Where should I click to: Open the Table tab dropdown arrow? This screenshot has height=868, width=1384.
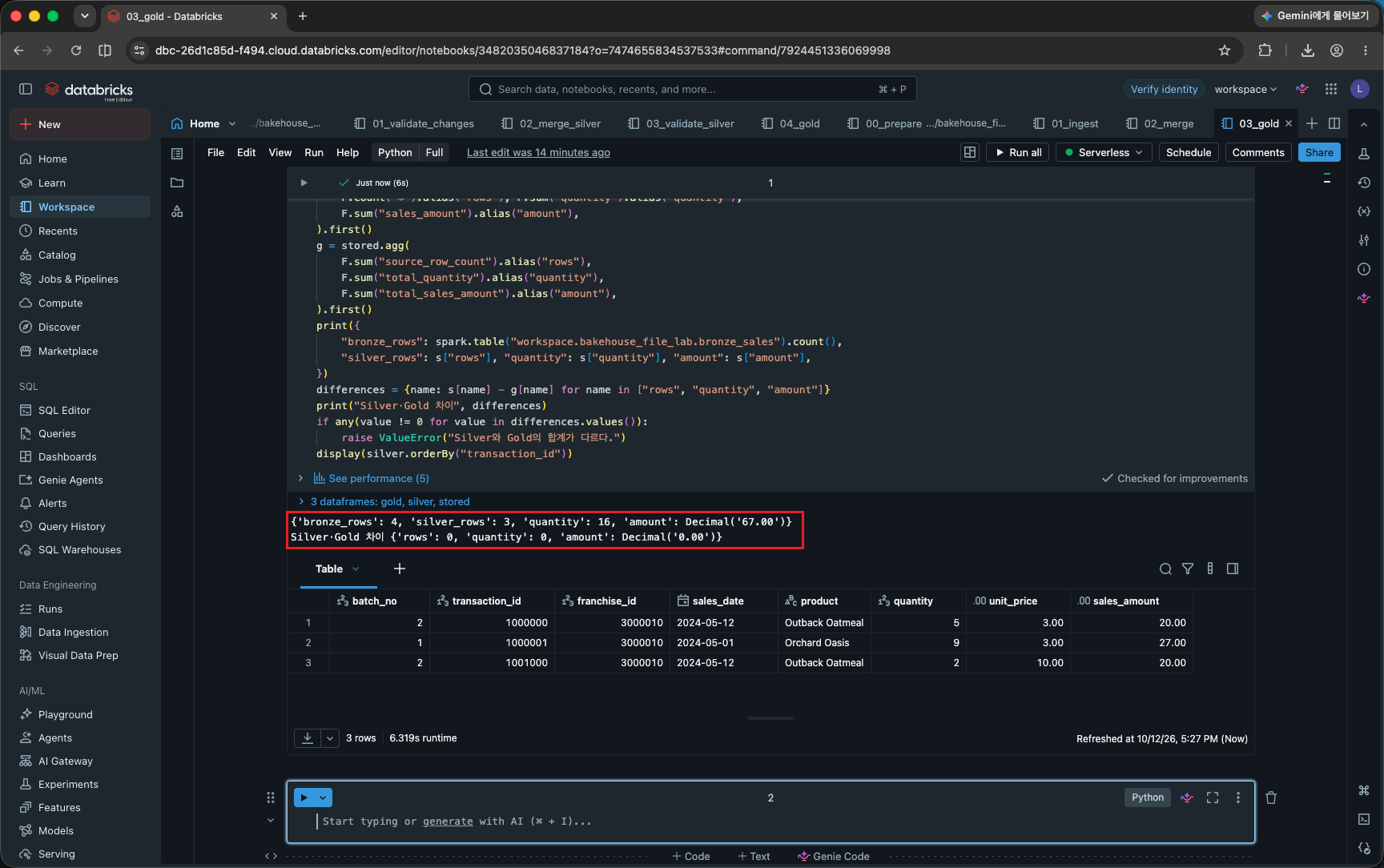(356, 569)
